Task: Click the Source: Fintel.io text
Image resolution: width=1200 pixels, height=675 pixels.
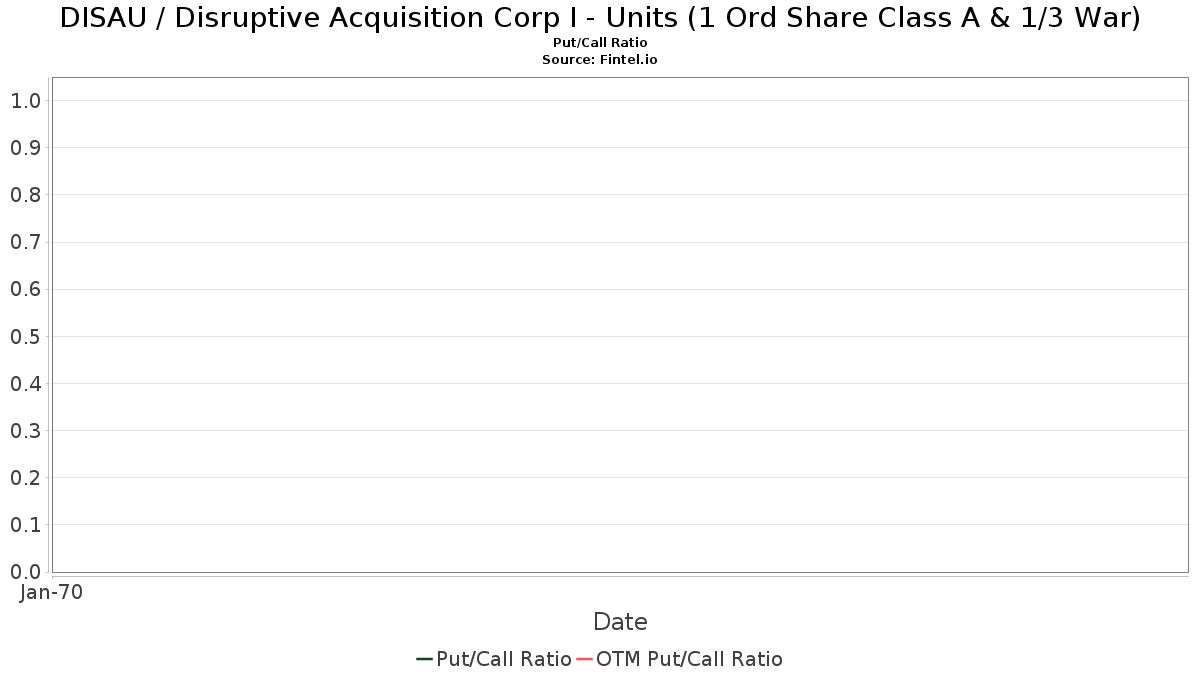Action: (600, 60)
